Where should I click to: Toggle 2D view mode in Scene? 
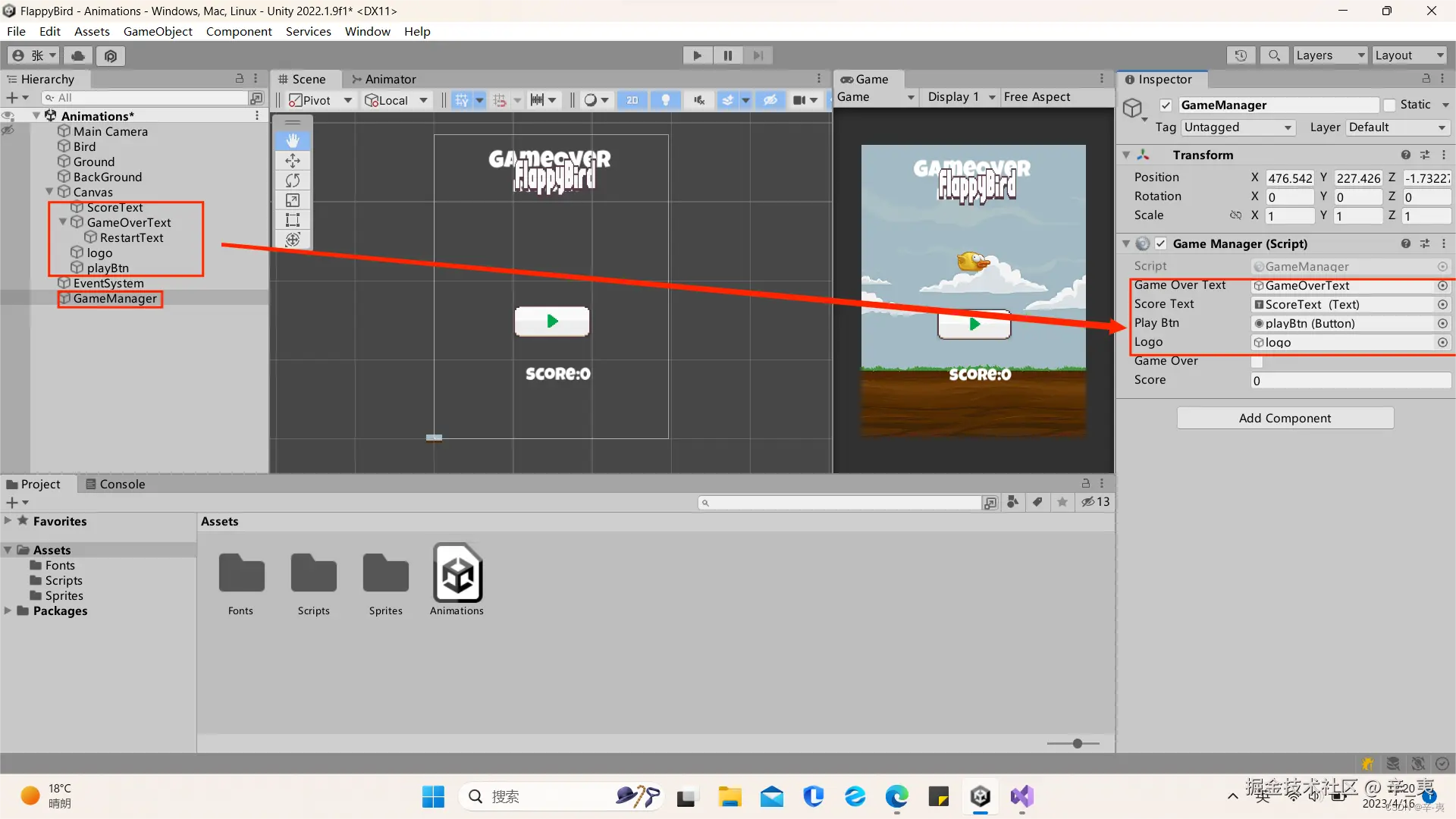coord(632,100)
